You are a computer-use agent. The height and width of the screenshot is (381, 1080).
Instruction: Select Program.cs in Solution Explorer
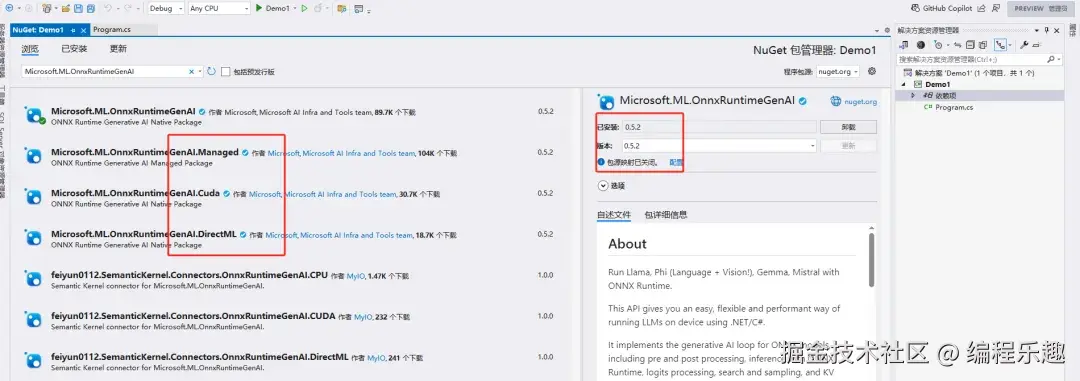click(953, 107)
